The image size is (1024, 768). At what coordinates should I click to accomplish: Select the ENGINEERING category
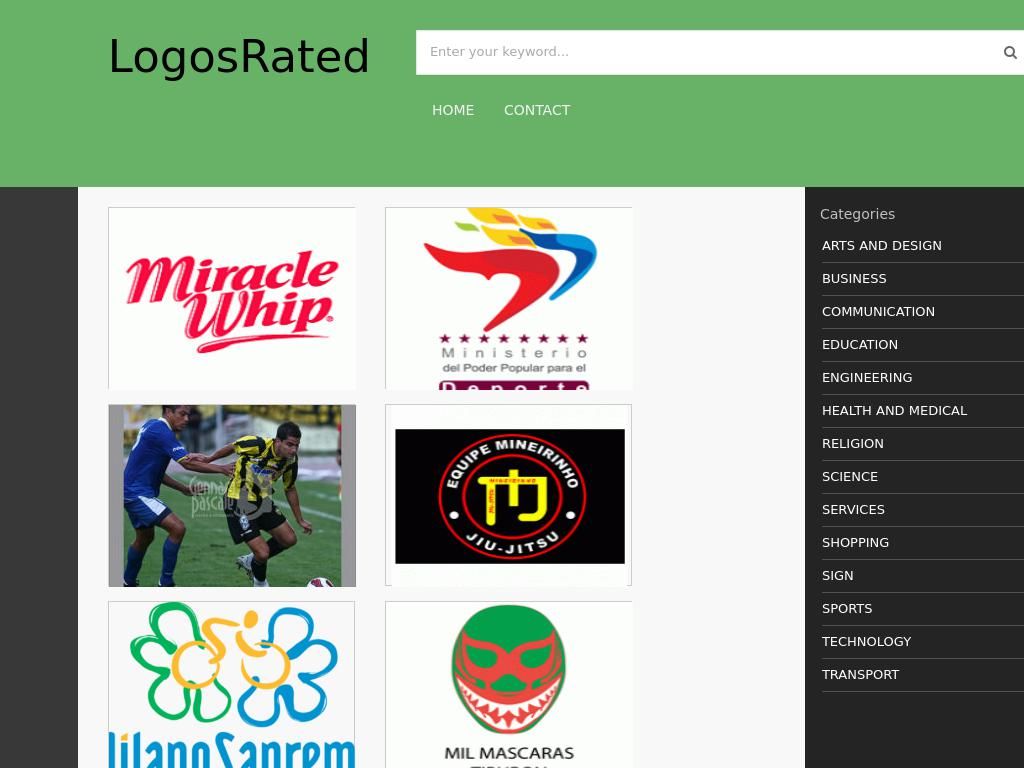[867, 377]
